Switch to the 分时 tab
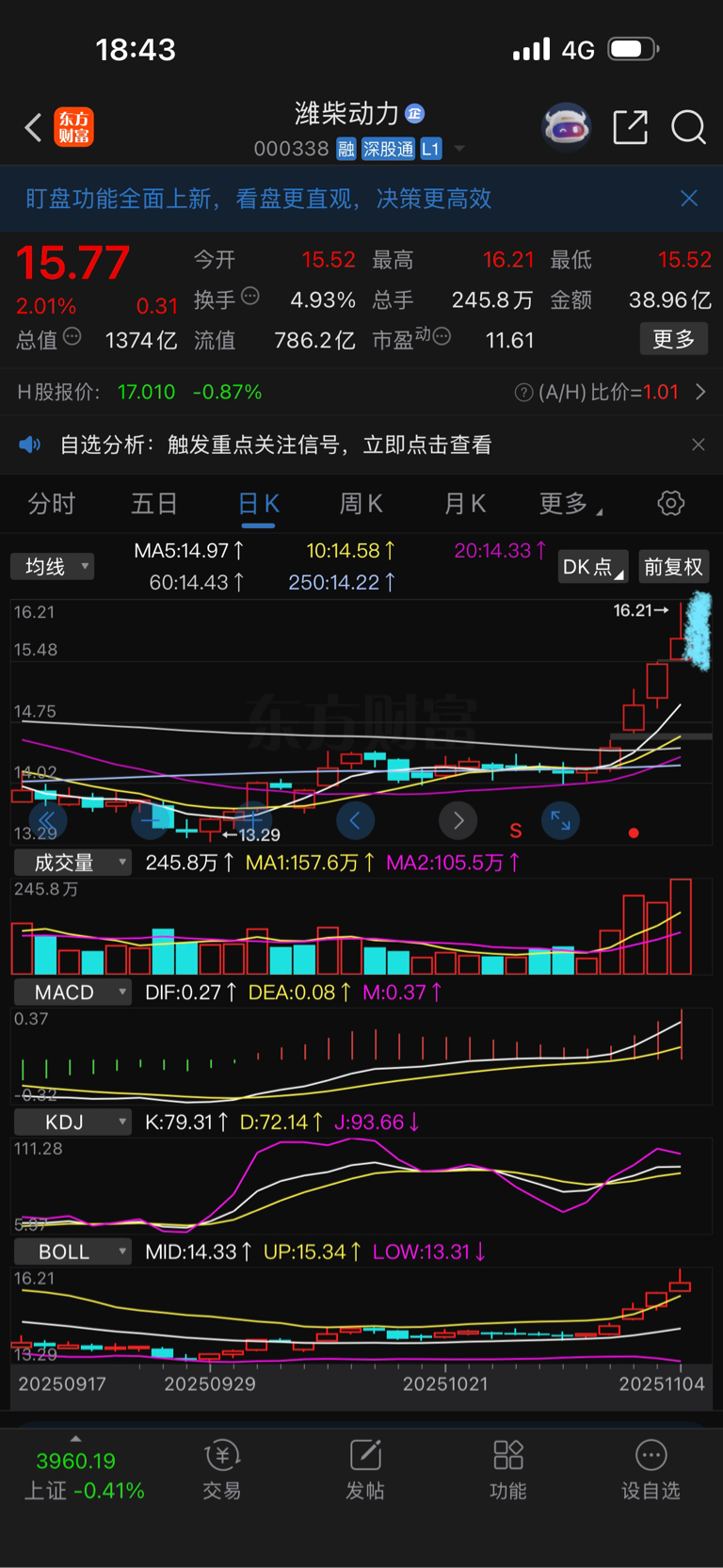This screenshot has height=1568, width=723. tap(52, 504)
